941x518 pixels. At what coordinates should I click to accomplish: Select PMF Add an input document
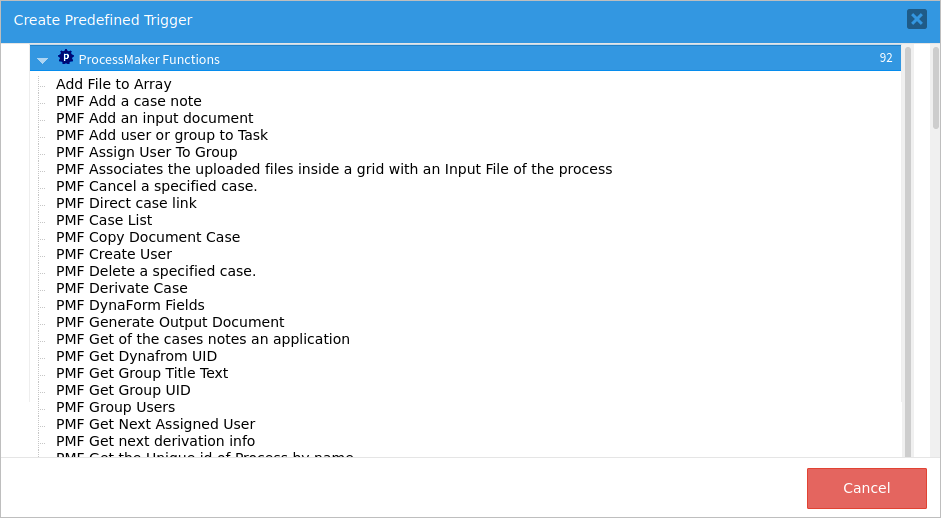pyautogui.click(x=154, y=118)
